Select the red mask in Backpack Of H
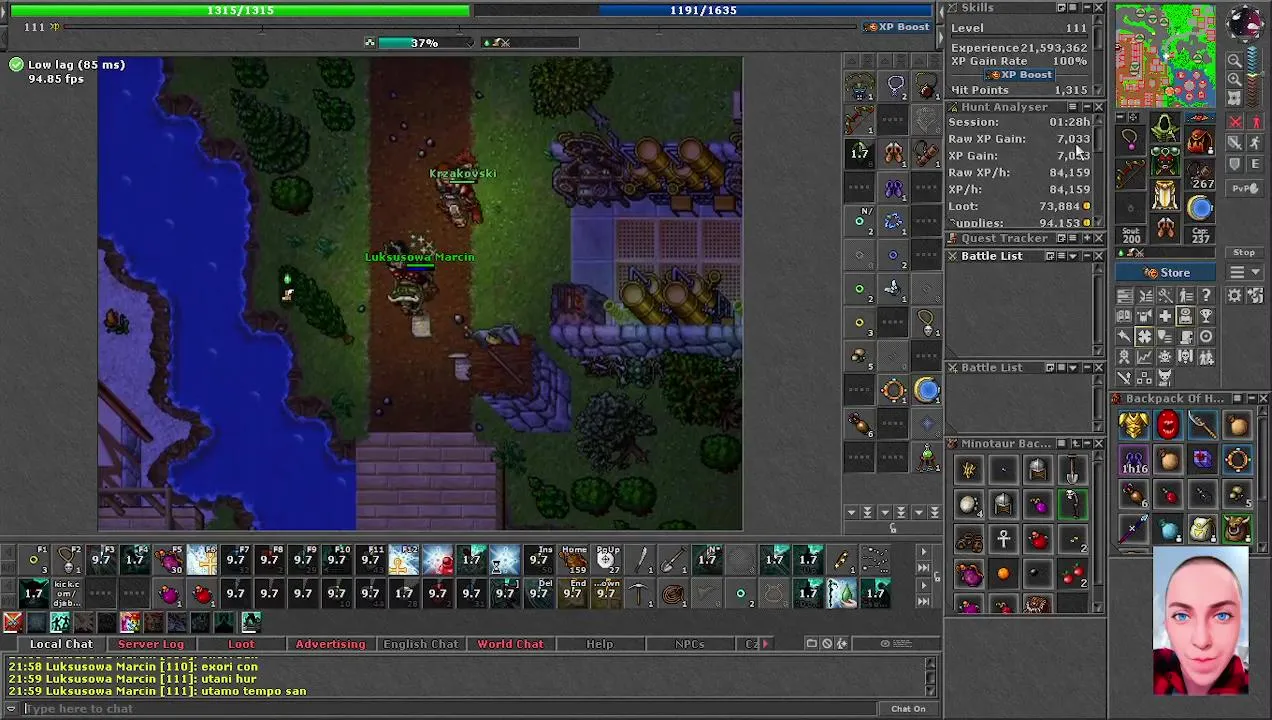The width and height of the screenshot is (1272, 720). tap(1169, 424)
